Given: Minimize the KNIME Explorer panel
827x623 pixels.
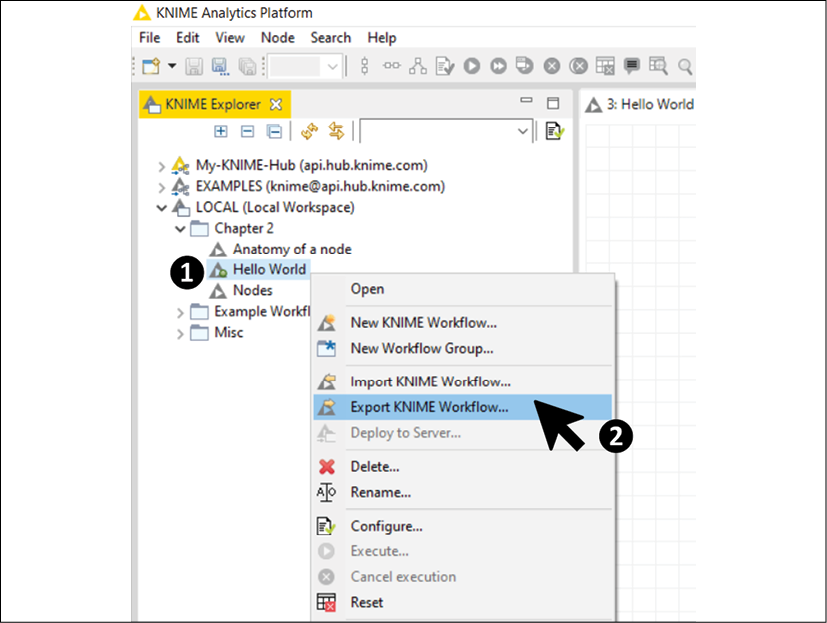Looking at the screenshot, I should coord(526,100).
